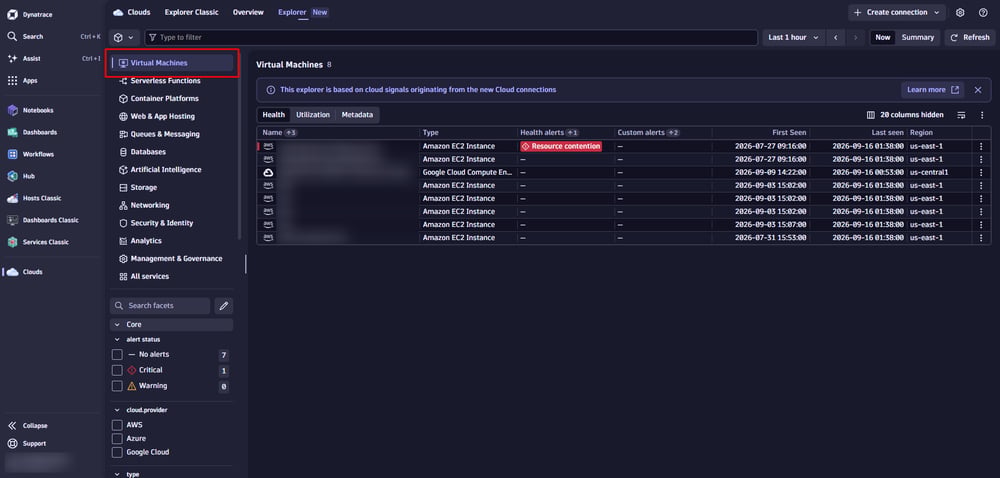1000x478 pixels.
Task: Click the Resource contention alert badge
Action: 561,146
